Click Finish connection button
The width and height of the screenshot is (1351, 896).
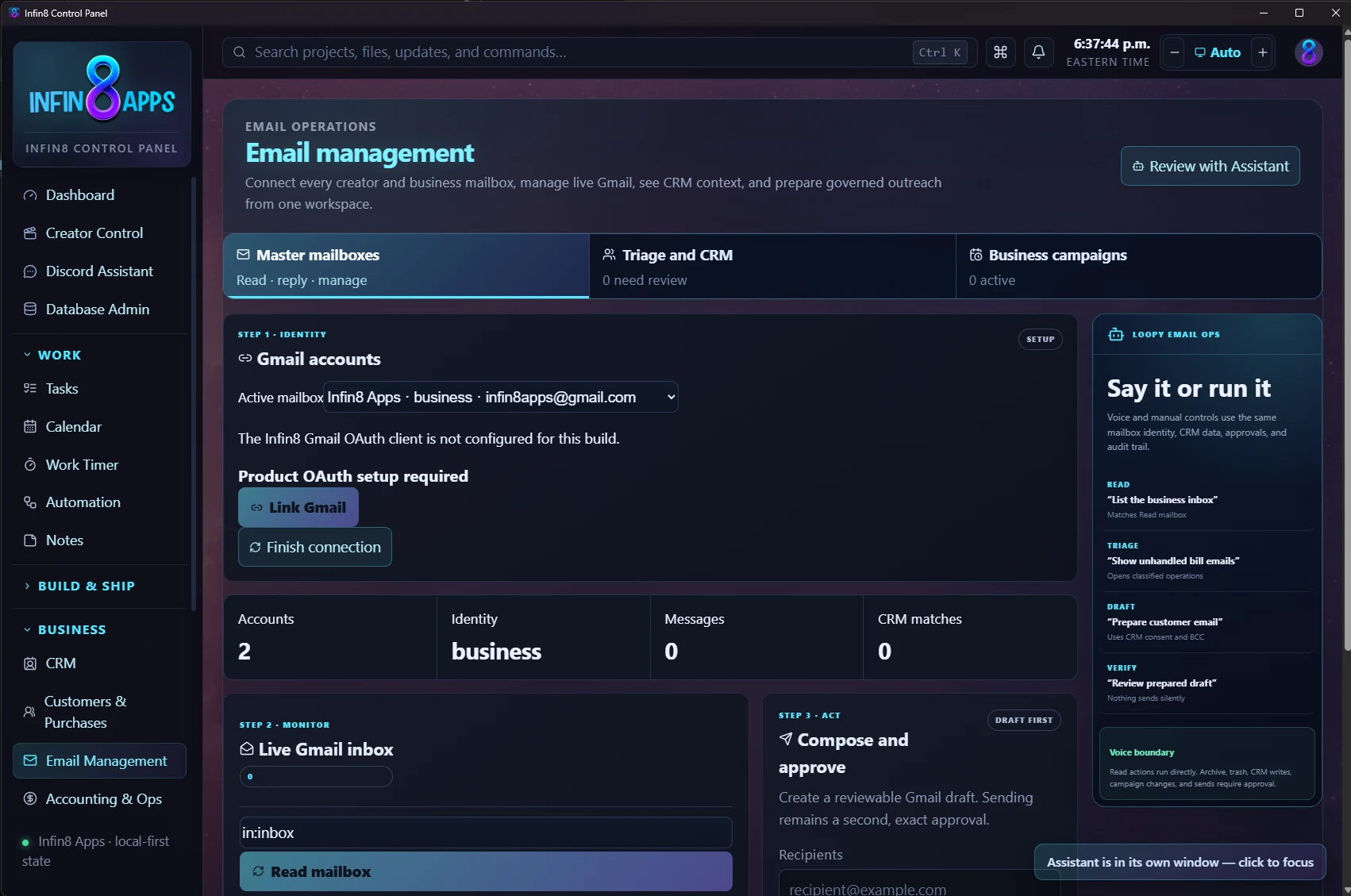coord(315,547)
